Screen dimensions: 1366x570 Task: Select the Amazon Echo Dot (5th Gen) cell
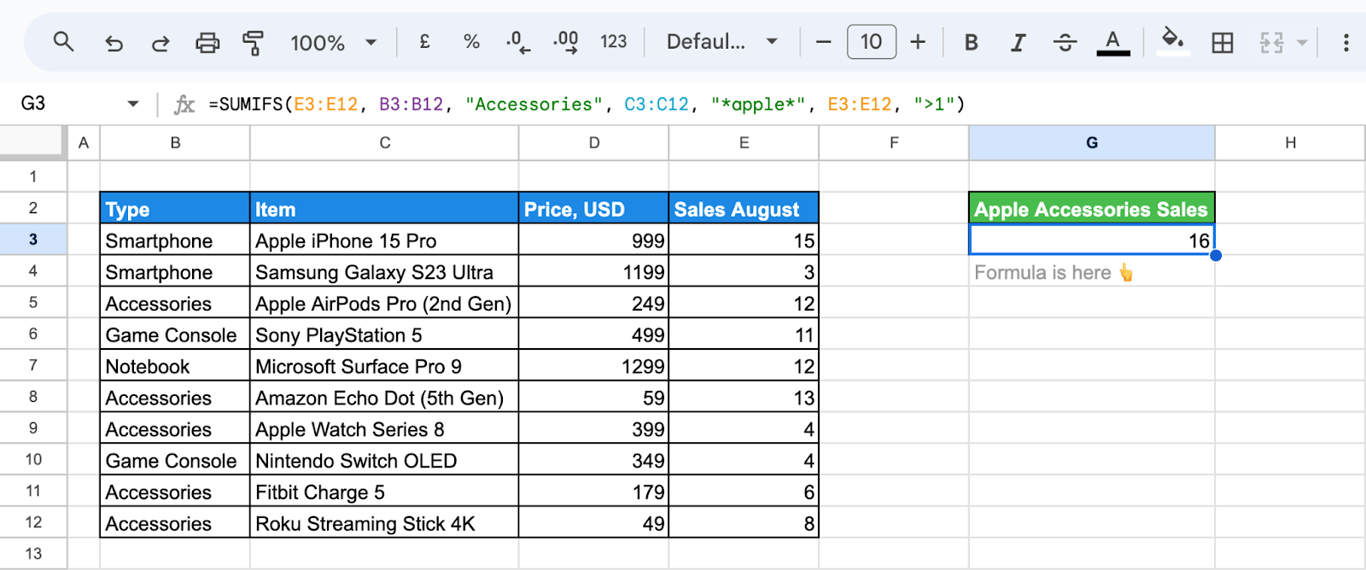tap(385, 398)
